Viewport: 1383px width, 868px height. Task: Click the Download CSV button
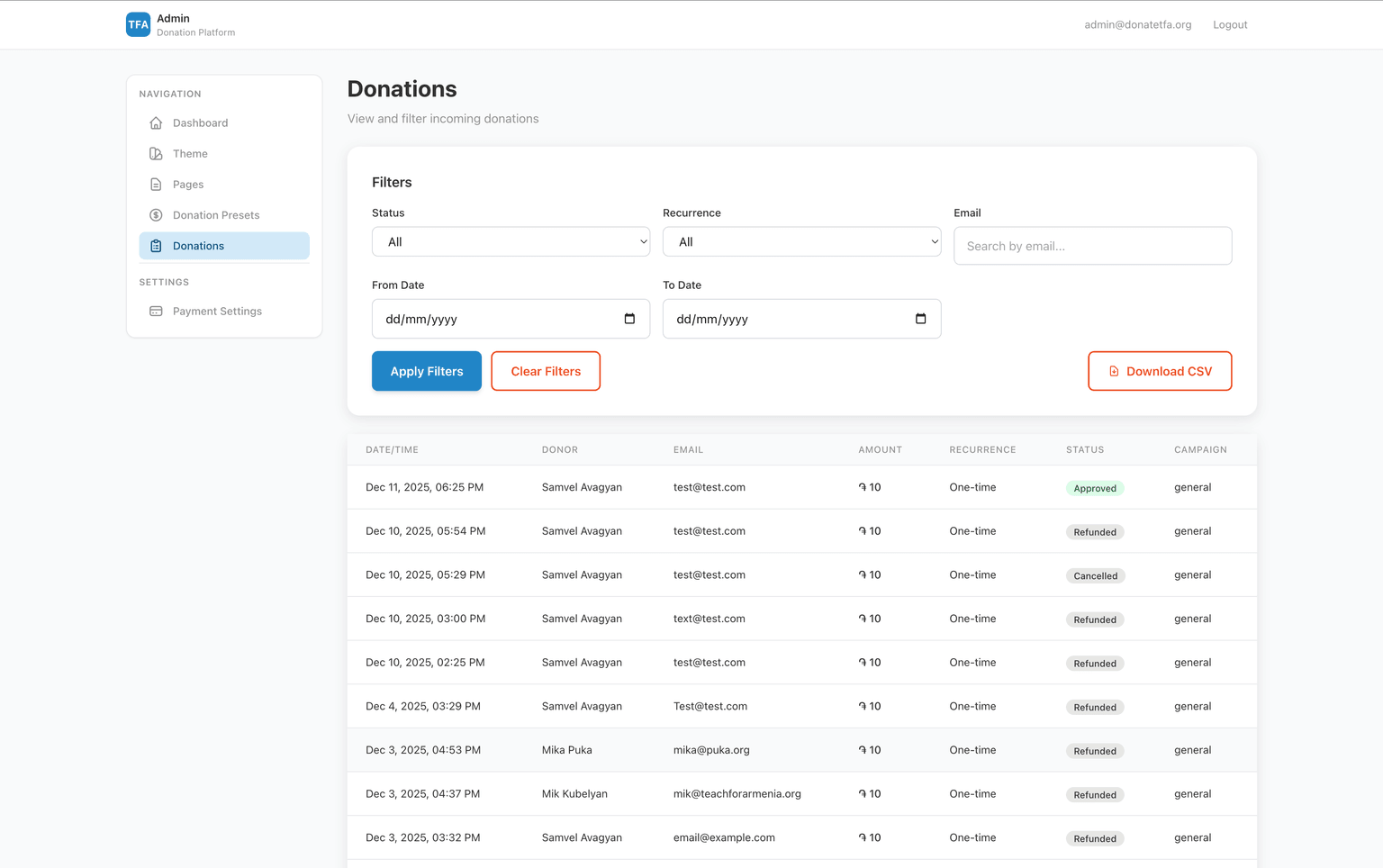tap(1160, 370)
